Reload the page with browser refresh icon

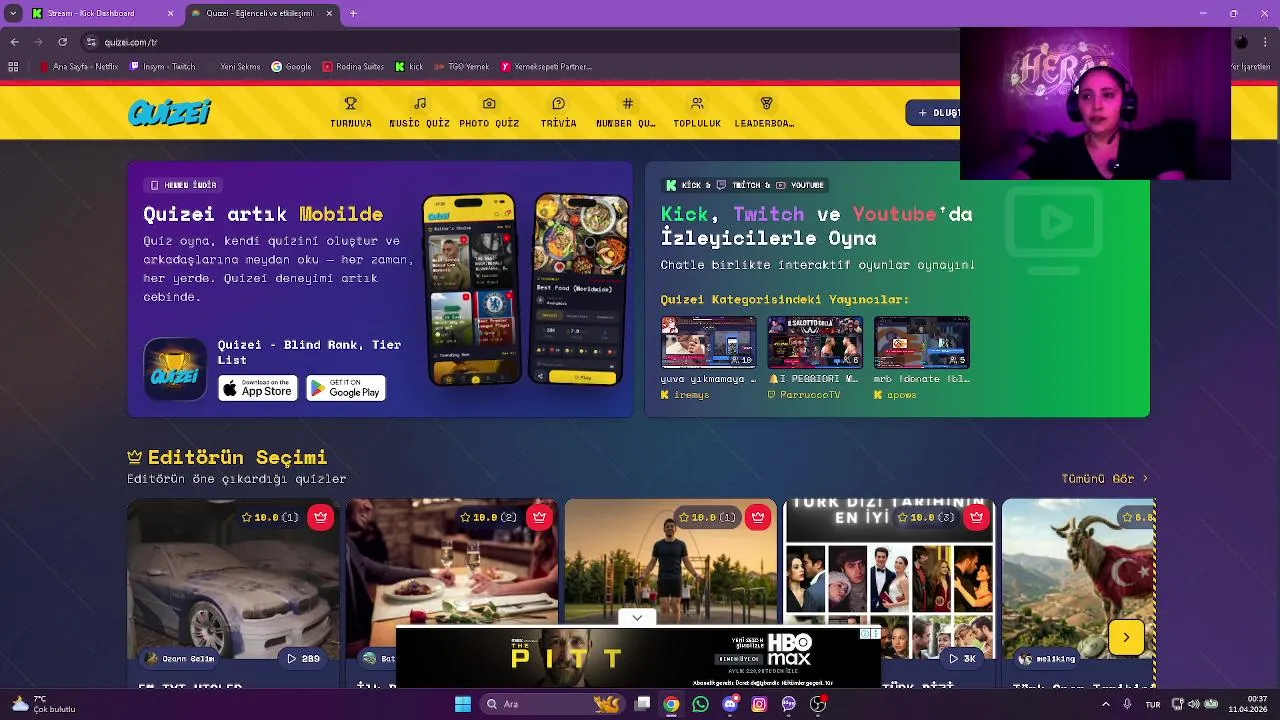coord(62,42)
